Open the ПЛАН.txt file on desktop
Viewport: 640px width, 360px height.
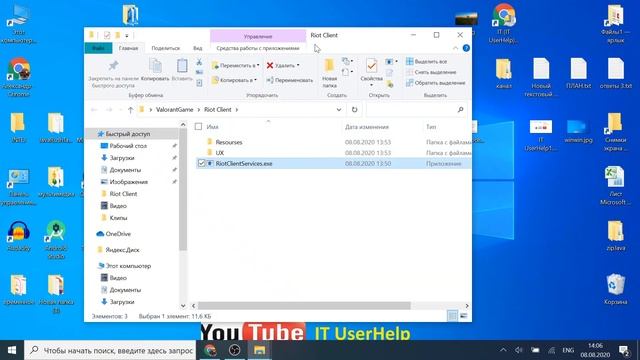click(x=578, y=73)
